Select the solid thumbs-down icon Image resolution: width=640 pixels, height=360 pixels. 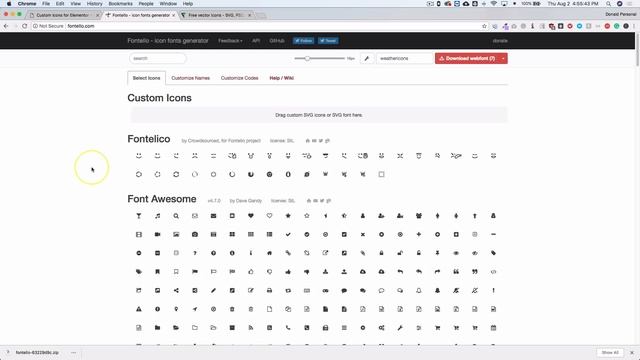point(307,272)
